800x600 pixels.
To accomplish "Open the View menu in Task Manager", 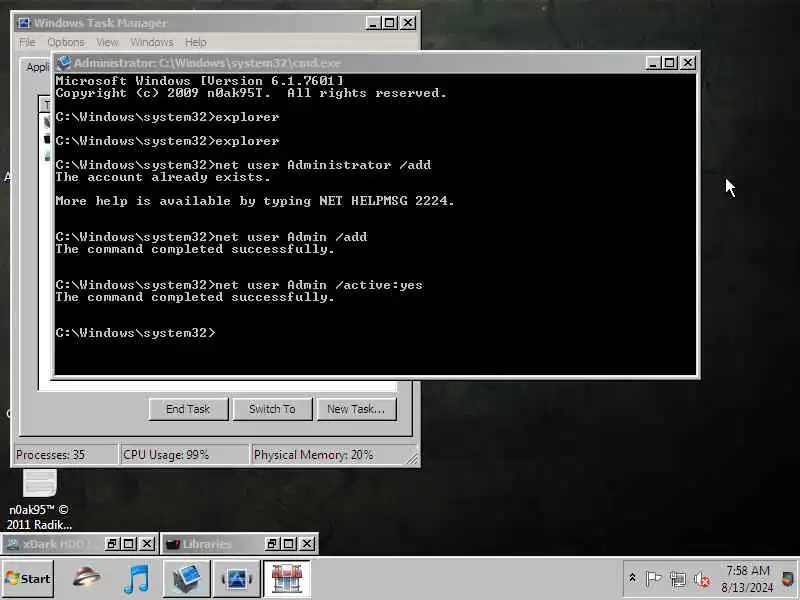I will click(x=107, y=42).
